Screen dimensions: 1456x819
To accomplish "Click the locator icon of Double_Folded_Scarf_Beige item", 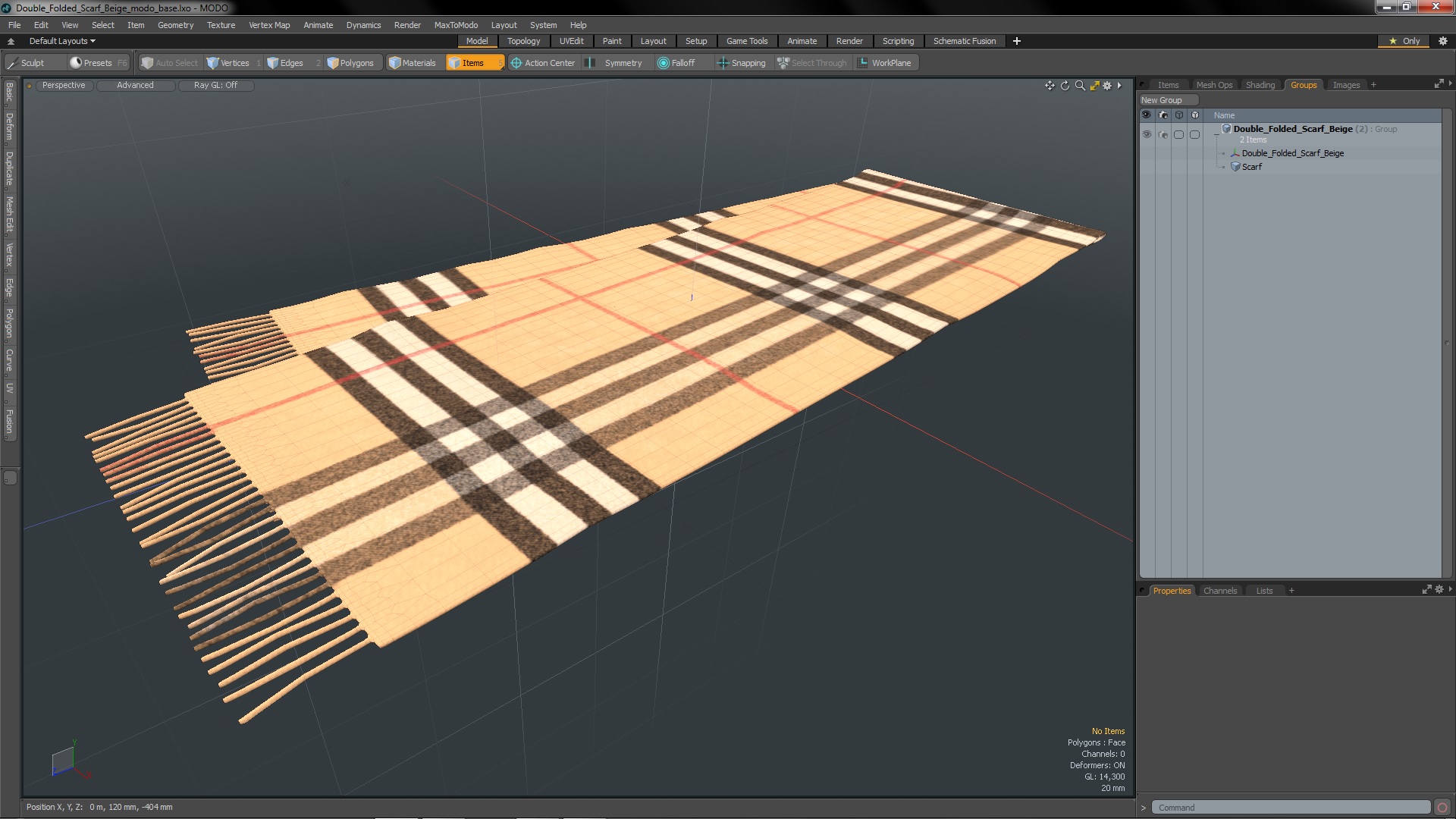I will pyautogui.click(x=1235, y=153).
